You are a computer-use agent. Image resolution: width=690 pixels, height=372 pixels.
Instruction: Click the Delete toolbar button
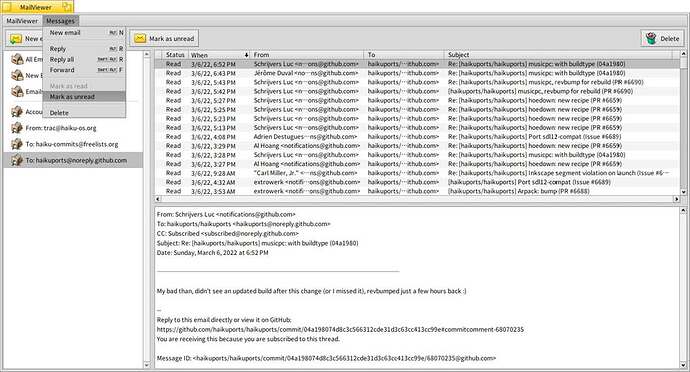[662, 39]
